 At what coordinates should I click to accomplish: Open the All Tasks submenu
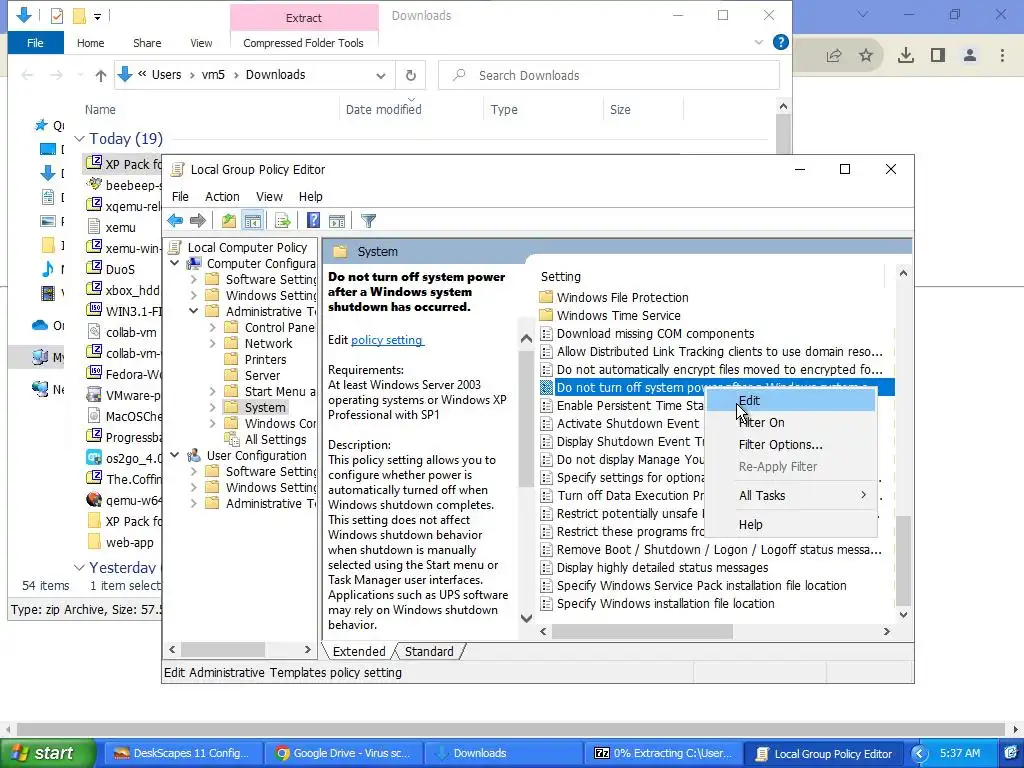[792, 496]
